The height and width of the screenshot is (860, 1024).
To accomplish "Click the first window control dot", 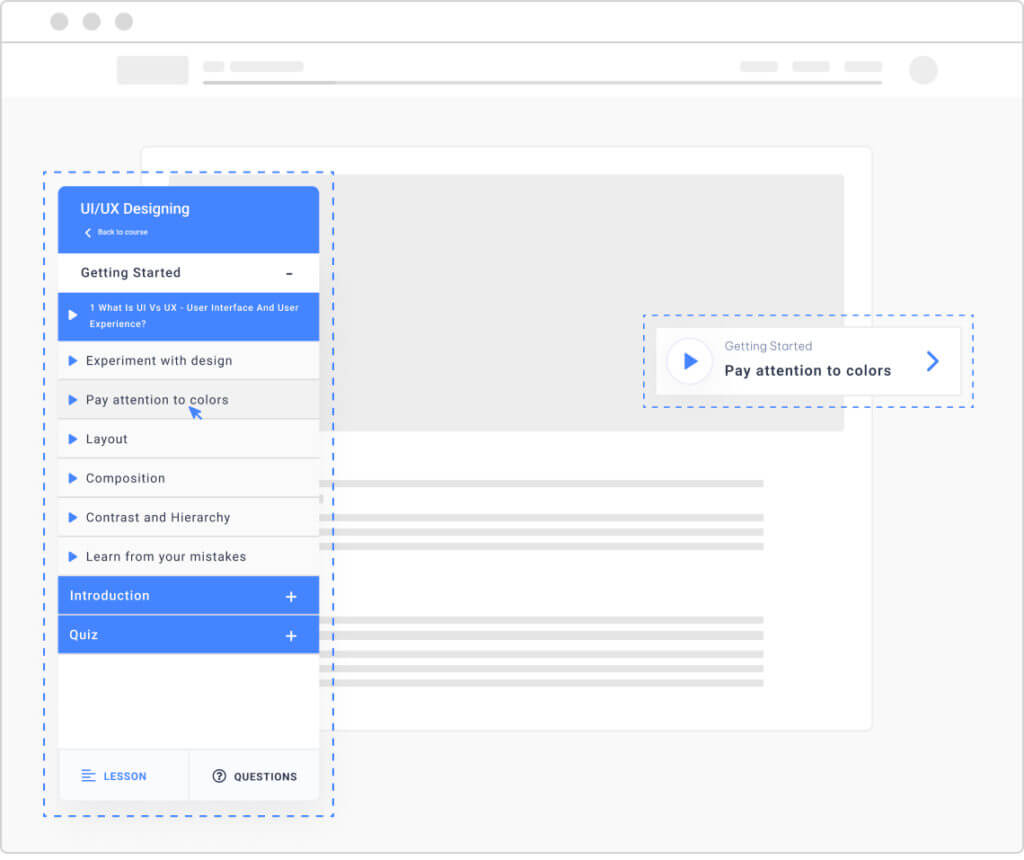I will click(x=59, y=22).
